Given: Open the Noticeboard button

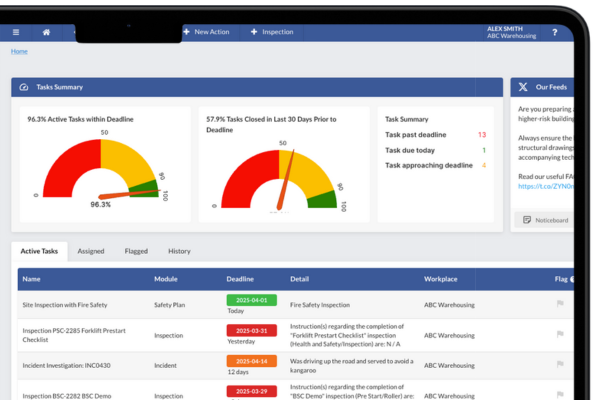Looking at the screenshot, I should pos(545,219).
